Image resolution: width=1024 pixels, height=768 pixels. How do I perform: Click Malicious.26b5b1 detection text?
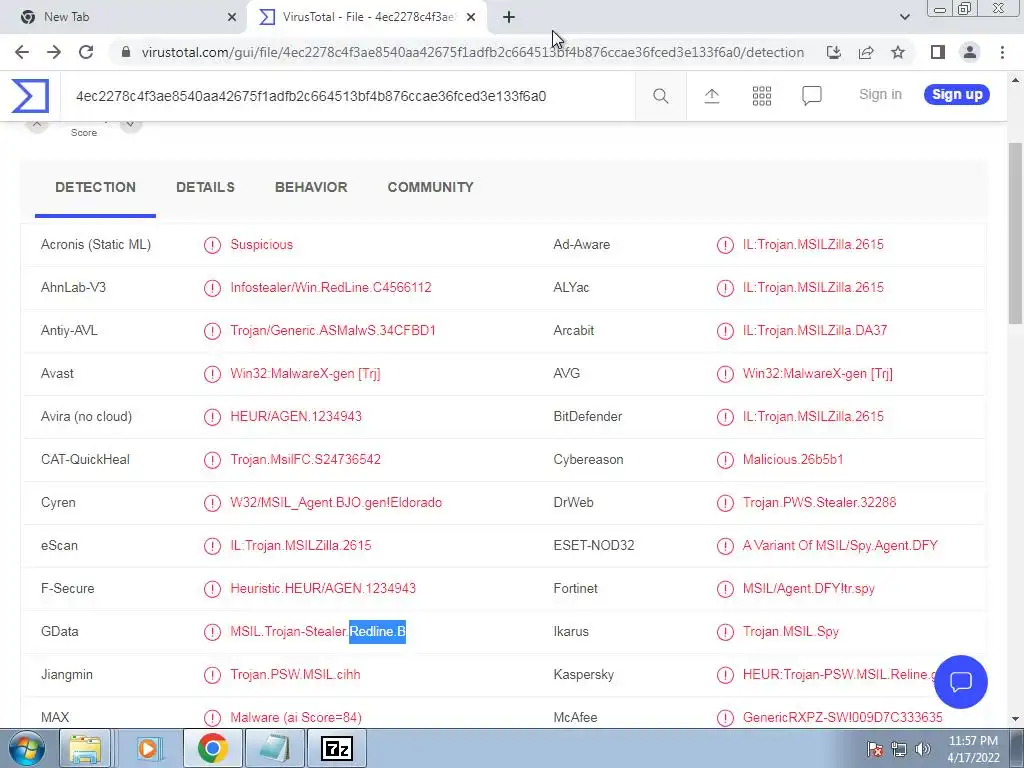pos(793,460)
